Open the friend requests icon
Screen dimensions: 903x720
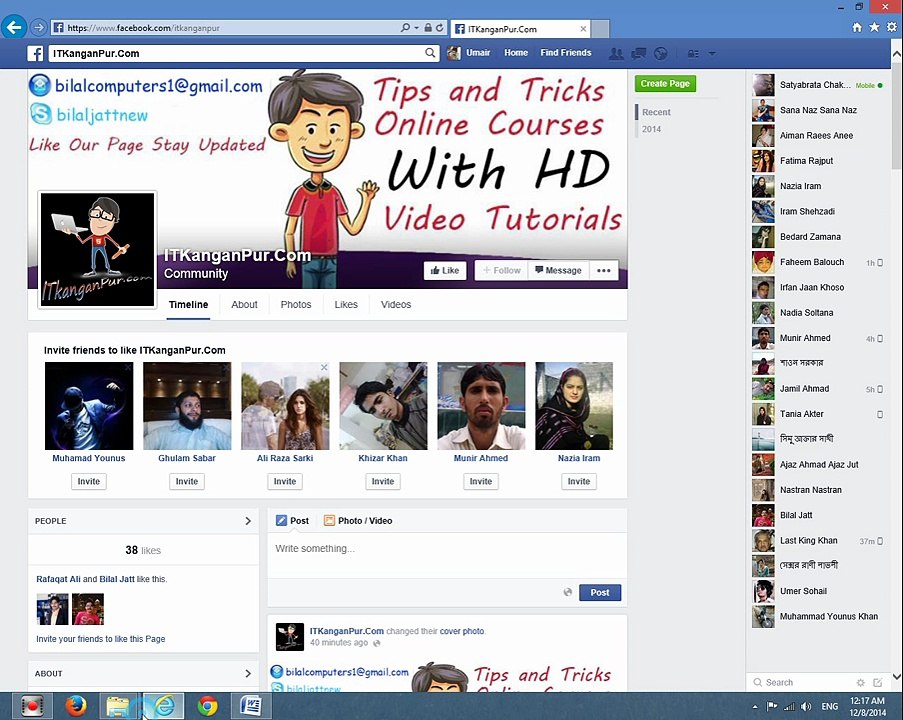click(x=616, y=54)
